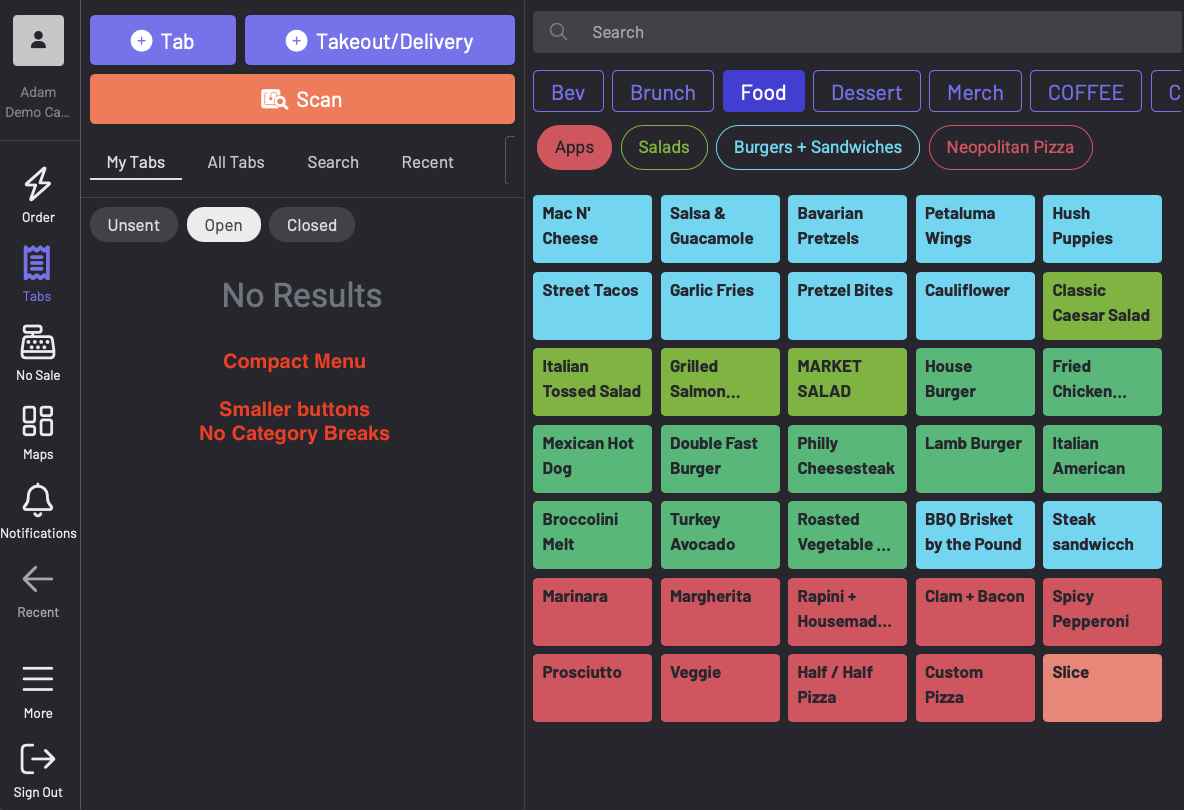Click the user profile avatar

tap(38, 41)
